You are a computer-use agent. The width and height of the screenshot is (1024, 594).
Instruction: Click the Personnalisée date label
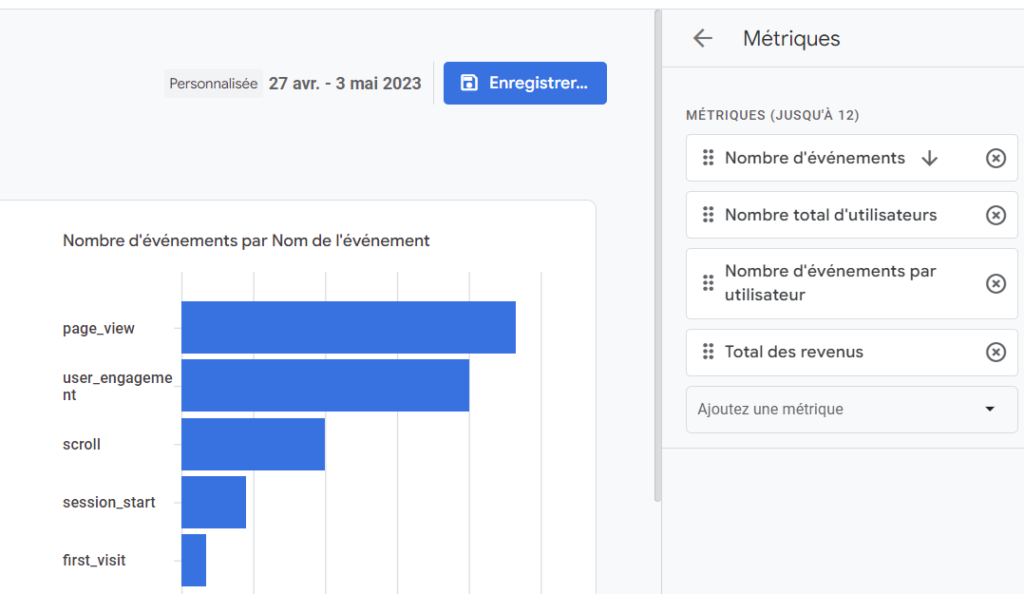213,84
